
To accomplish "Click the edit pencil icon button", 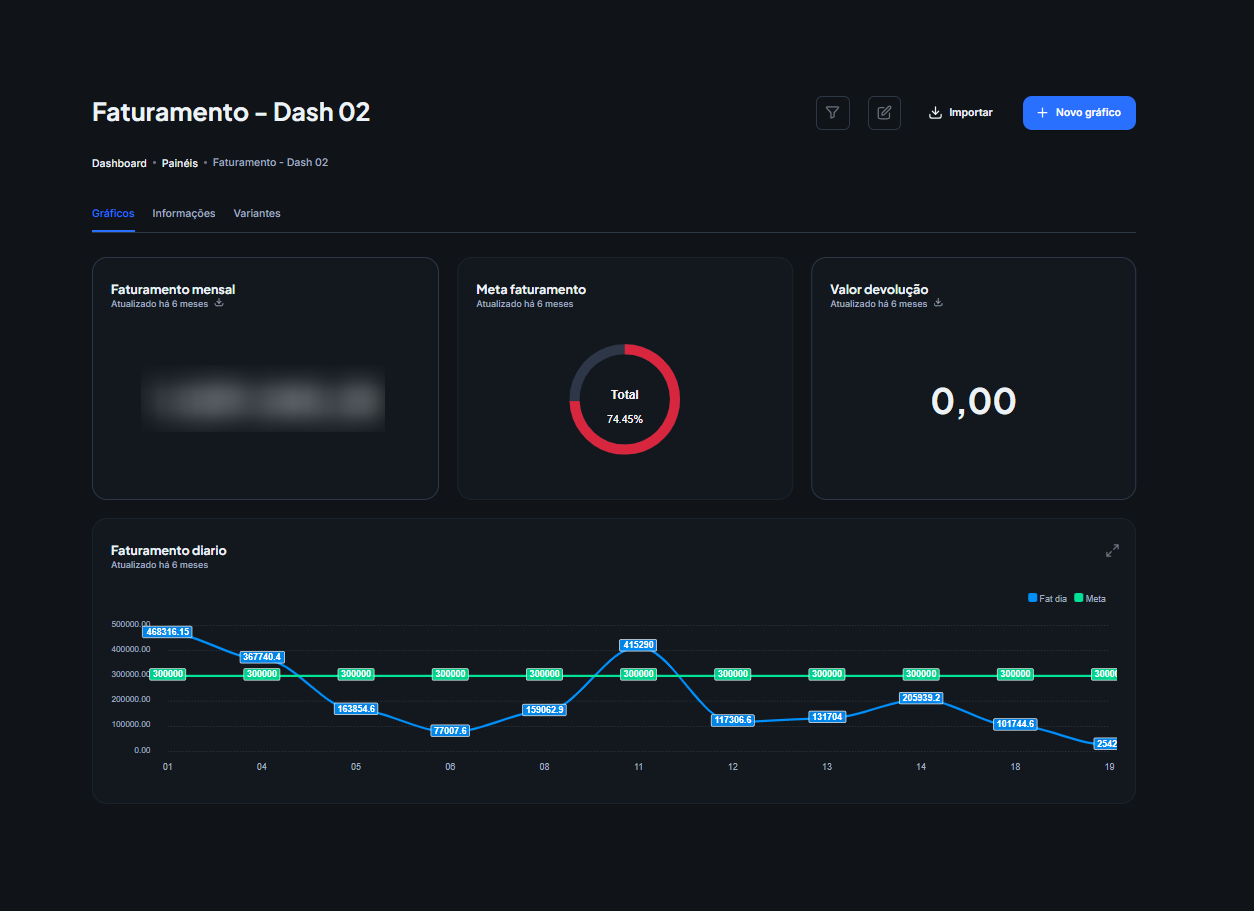I will coord(884,113).
